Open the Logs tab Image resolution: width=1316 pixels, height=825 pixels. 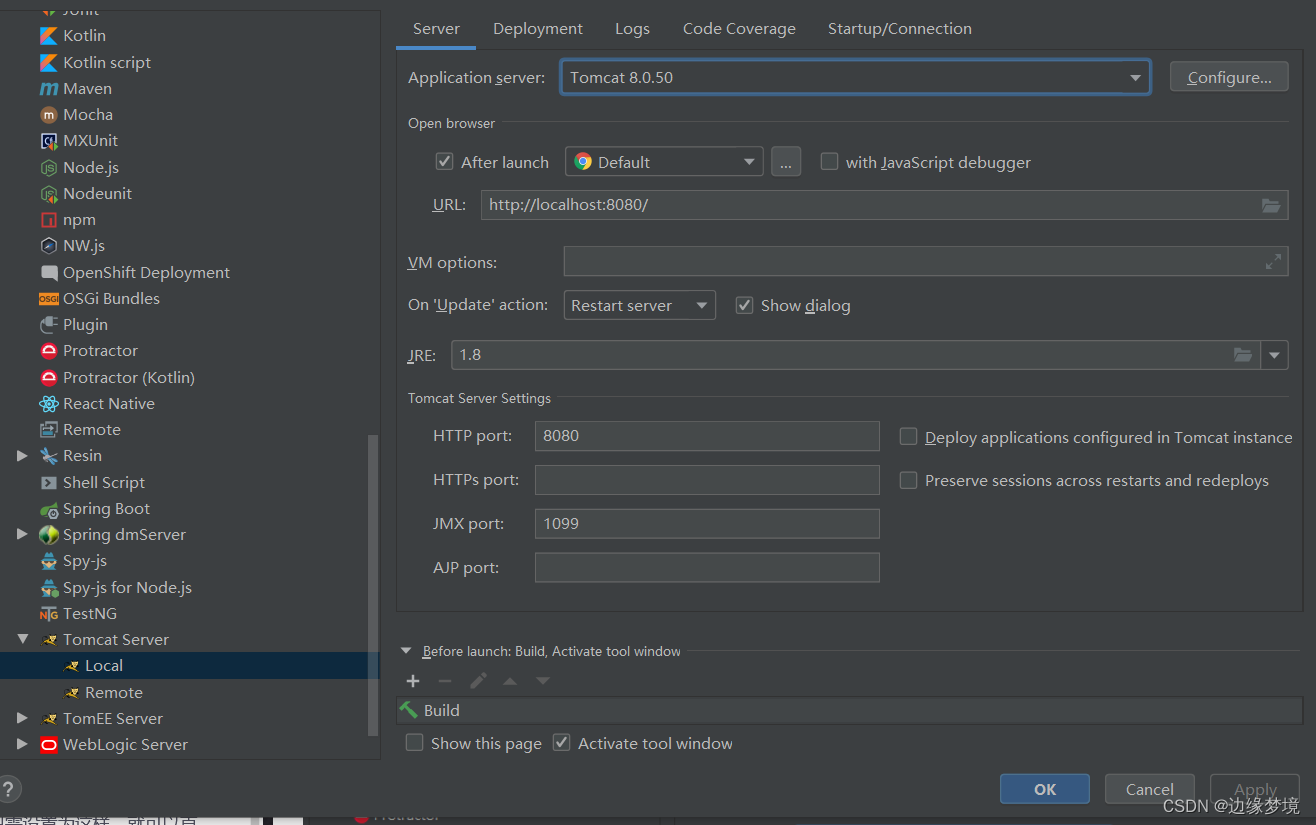632,29
